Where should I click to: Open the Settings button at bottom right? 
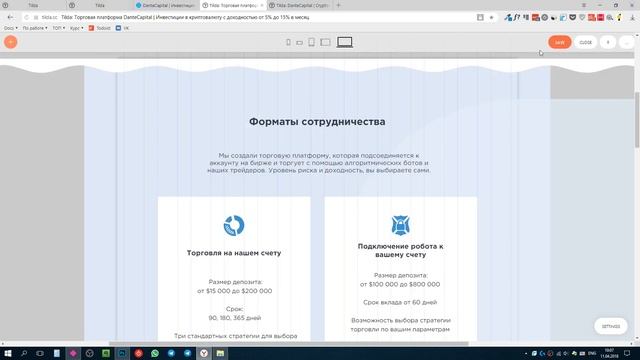click(611, 327)
